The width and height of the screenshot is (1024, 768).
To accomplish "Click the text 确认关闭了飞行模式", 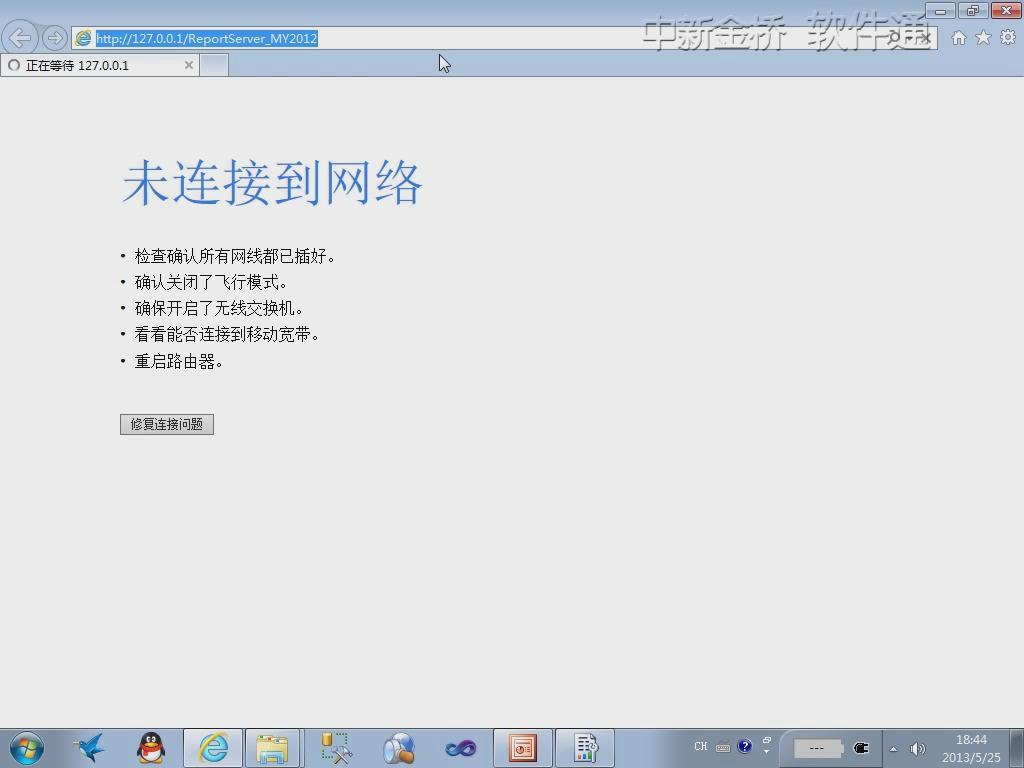I will pos(206,282).
